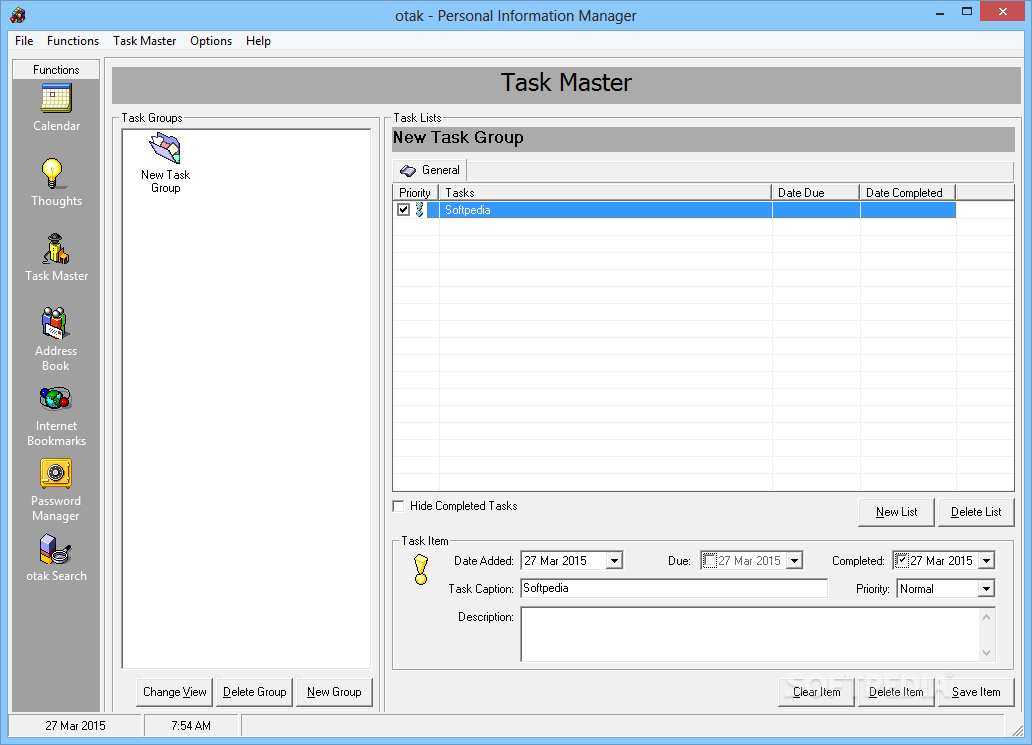The width and height of the screenshot is (1032, 745).
Task: Click the priority marker icon on Softpedia row
Action: (419, 210)
